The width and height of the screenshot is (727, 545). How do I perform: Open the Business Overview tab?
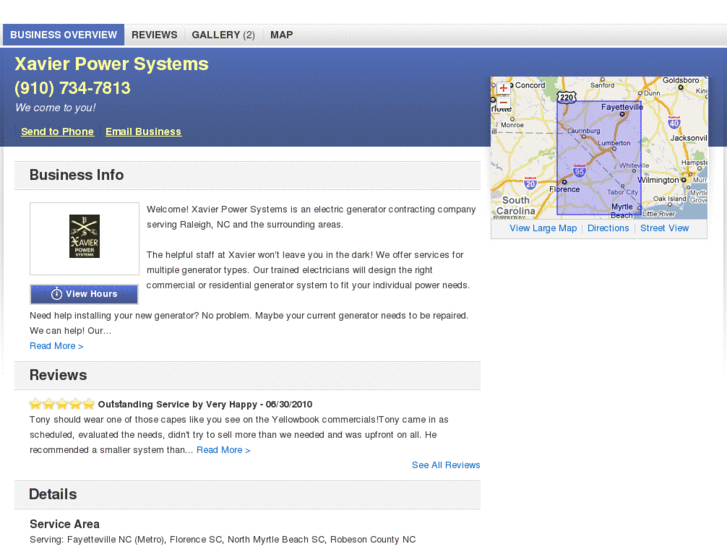[x=64, y=35]
